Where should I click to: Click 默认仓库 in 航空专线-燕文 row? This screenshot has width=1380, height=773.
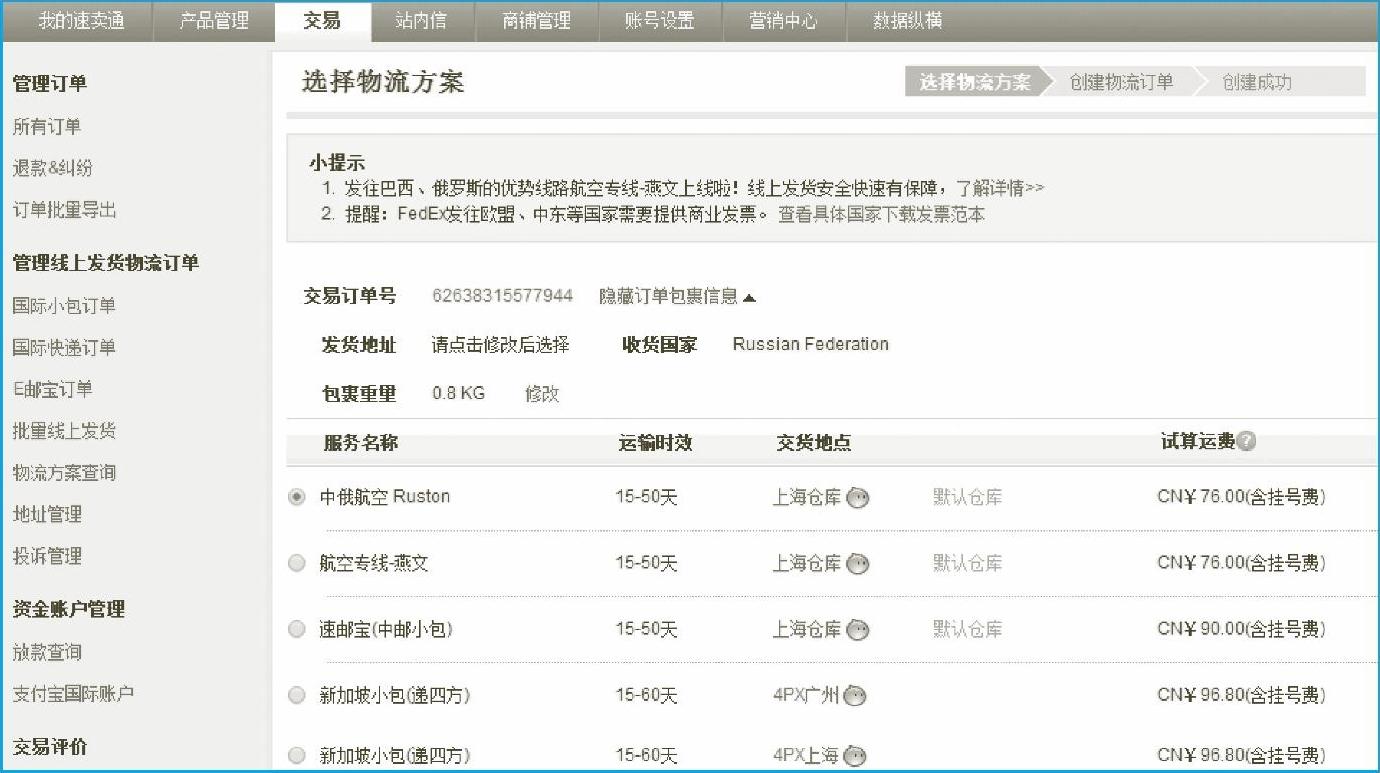968,563
